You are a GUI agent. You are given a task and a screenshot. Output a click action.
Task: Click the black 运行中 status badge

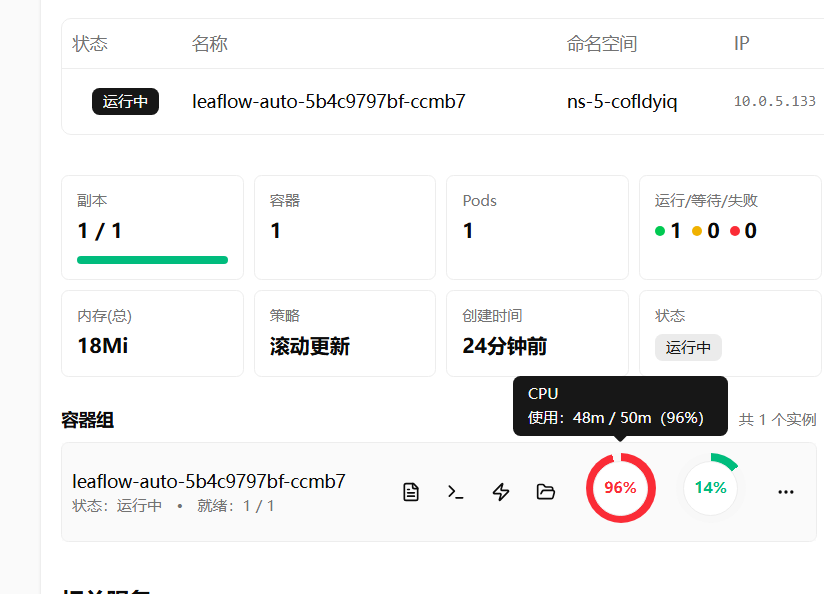click(125, 101)
